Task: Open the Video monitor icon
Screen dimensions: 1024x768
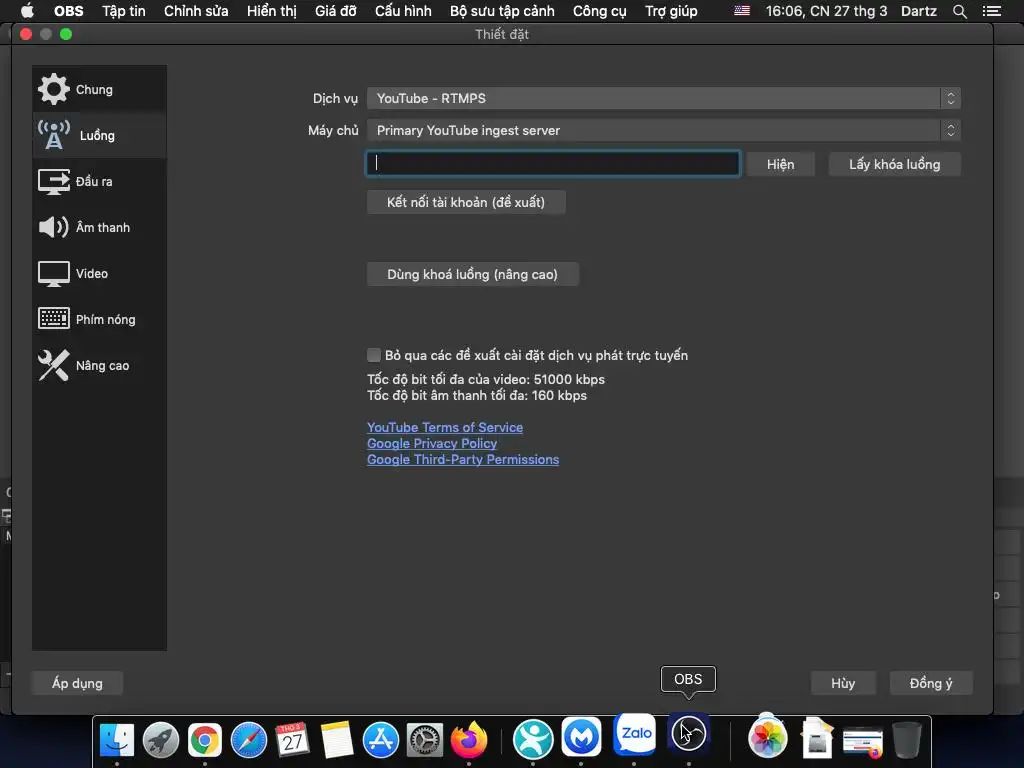Action: [54, 274]
